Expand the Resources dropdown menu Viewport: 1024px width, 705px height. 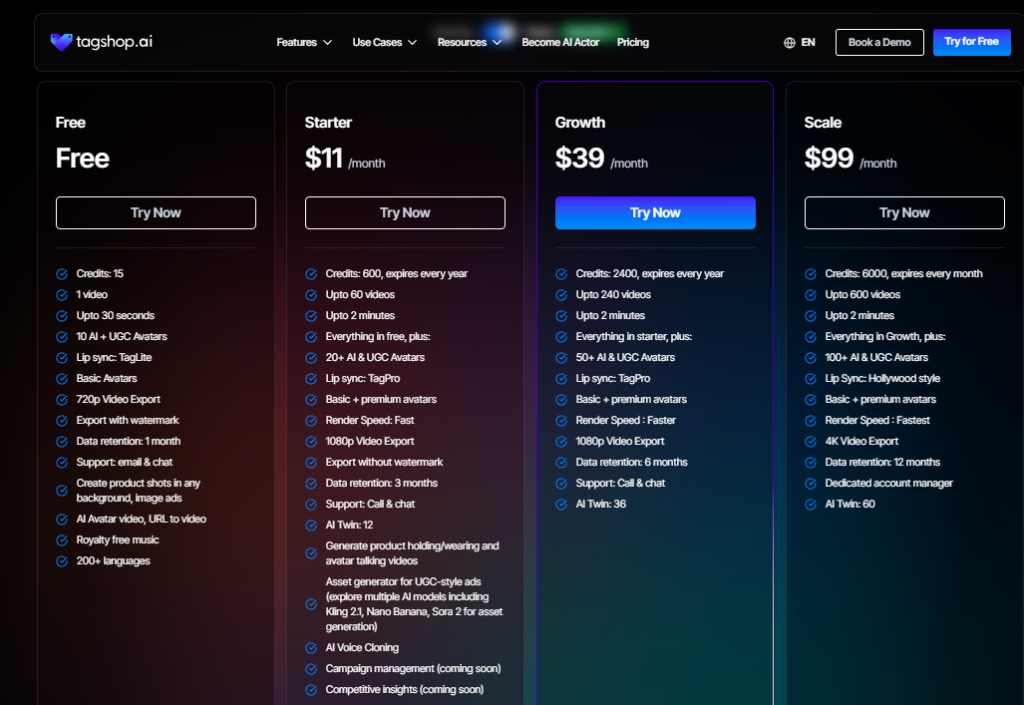(x=469, y=43)
